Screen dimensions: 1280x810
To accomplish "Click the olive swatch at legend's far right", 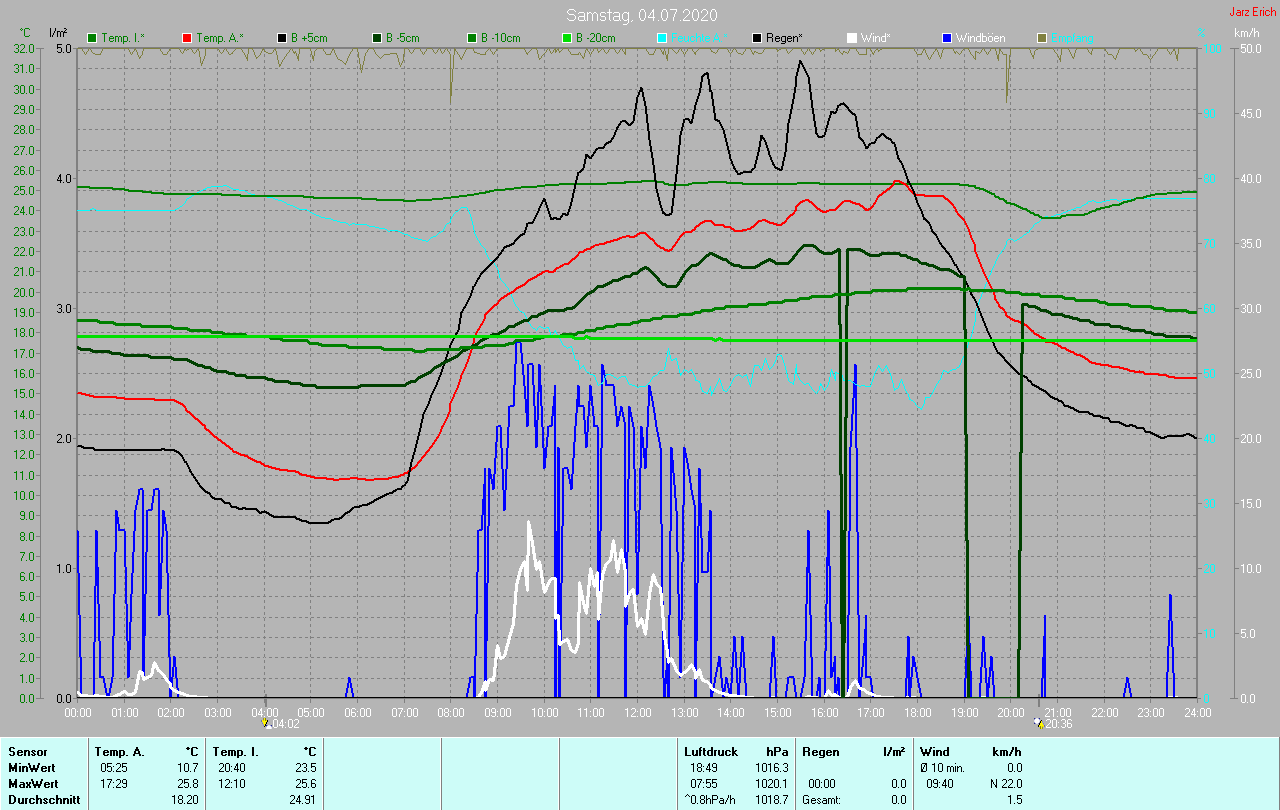I will (x=1041, y=38).
